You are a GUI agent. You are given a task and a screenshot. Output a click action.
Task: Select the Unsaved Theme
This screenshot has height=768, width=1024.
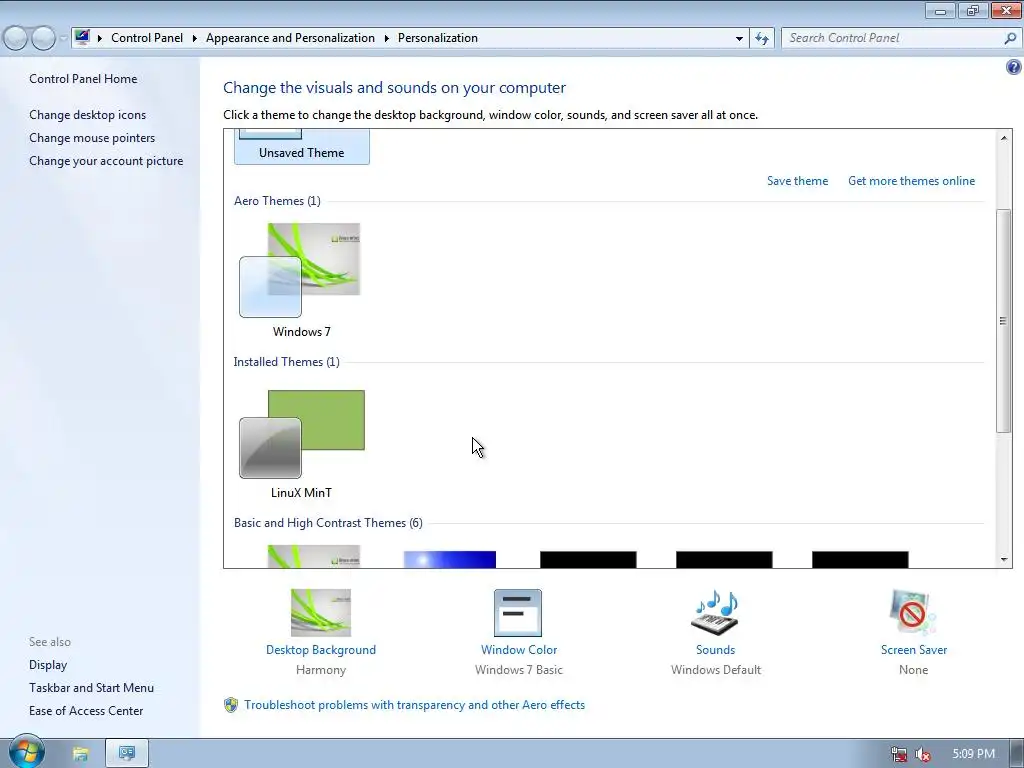(301, 146)
